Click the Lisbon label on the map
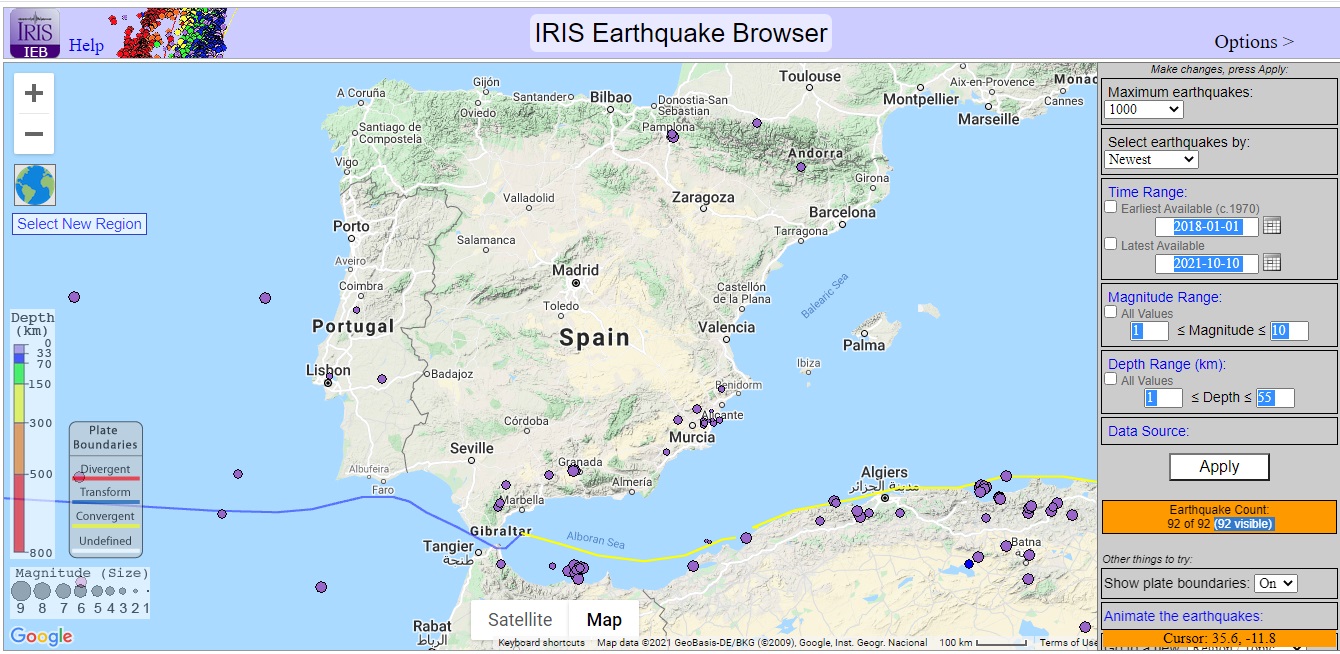Screen dimensions: 1340x654 [328, 370]
